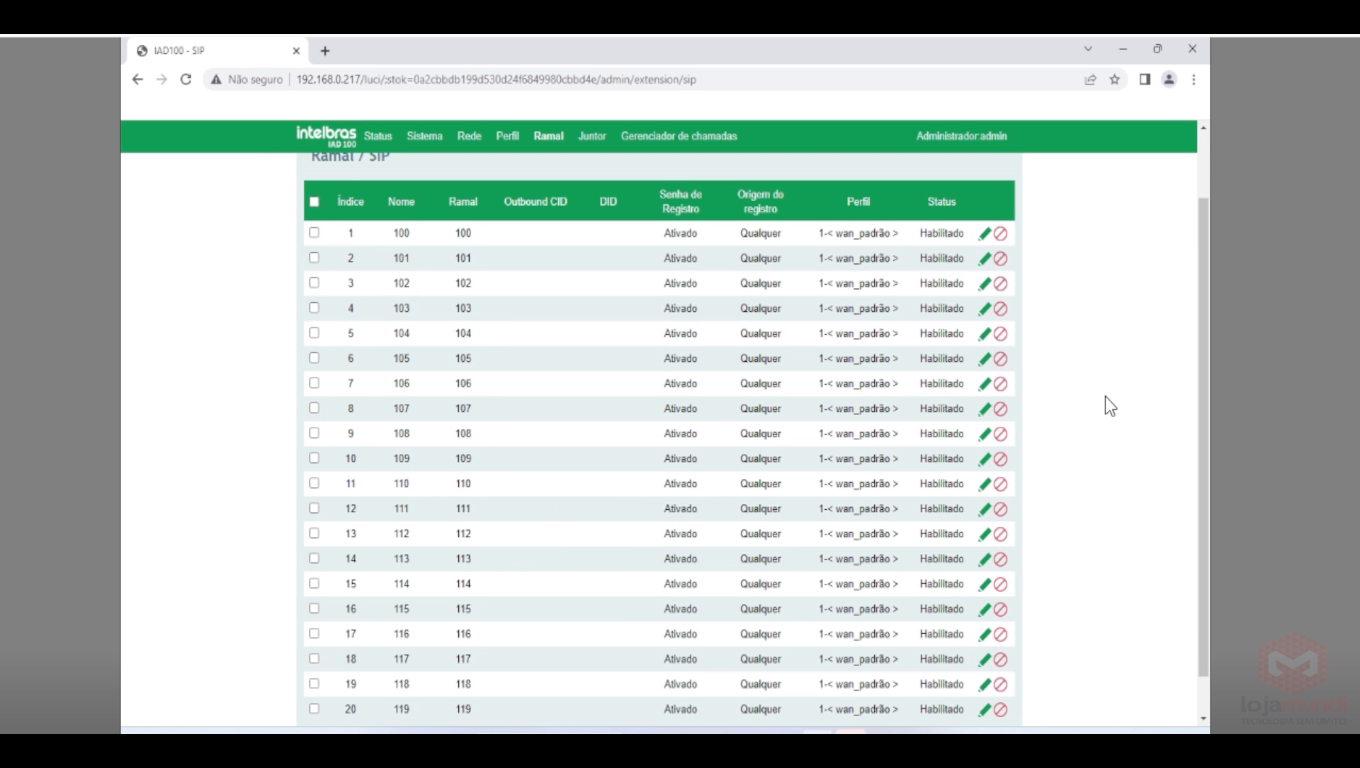
Task: Click the Não seguro security warning
Action: [x=246, y=79]
